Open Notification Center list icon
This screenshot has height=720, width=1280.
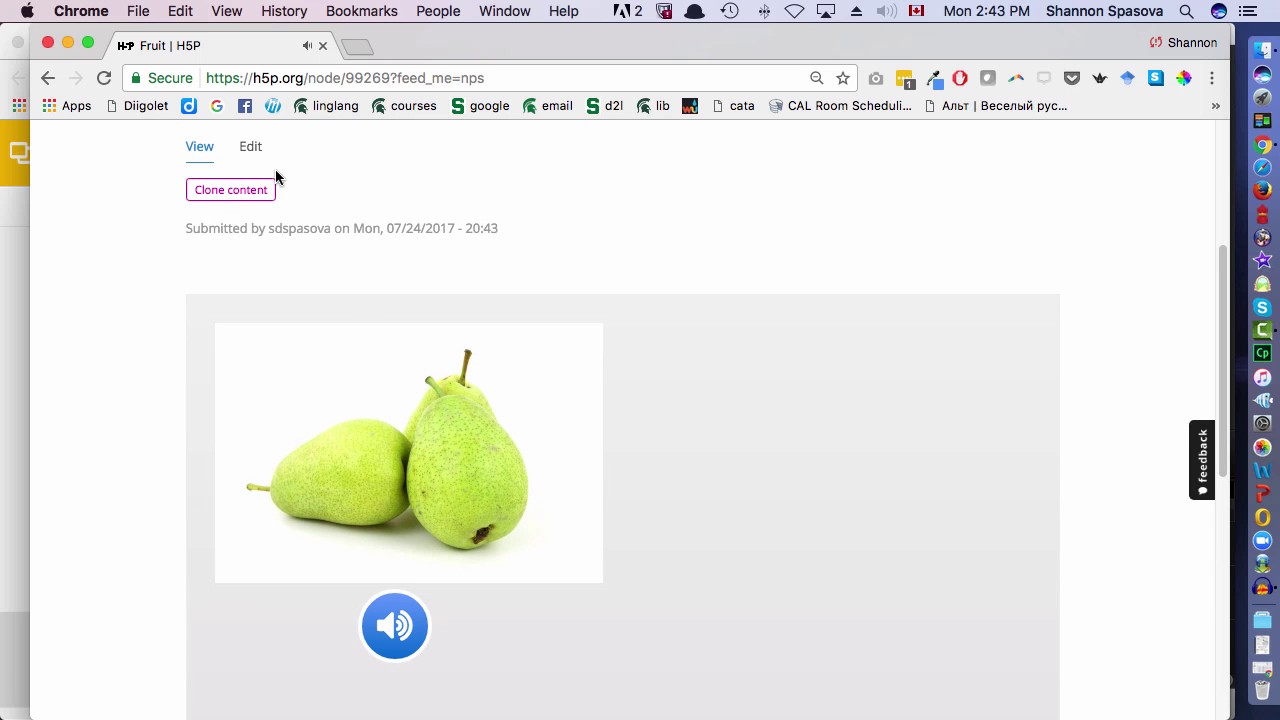[x=1247, y=11]
